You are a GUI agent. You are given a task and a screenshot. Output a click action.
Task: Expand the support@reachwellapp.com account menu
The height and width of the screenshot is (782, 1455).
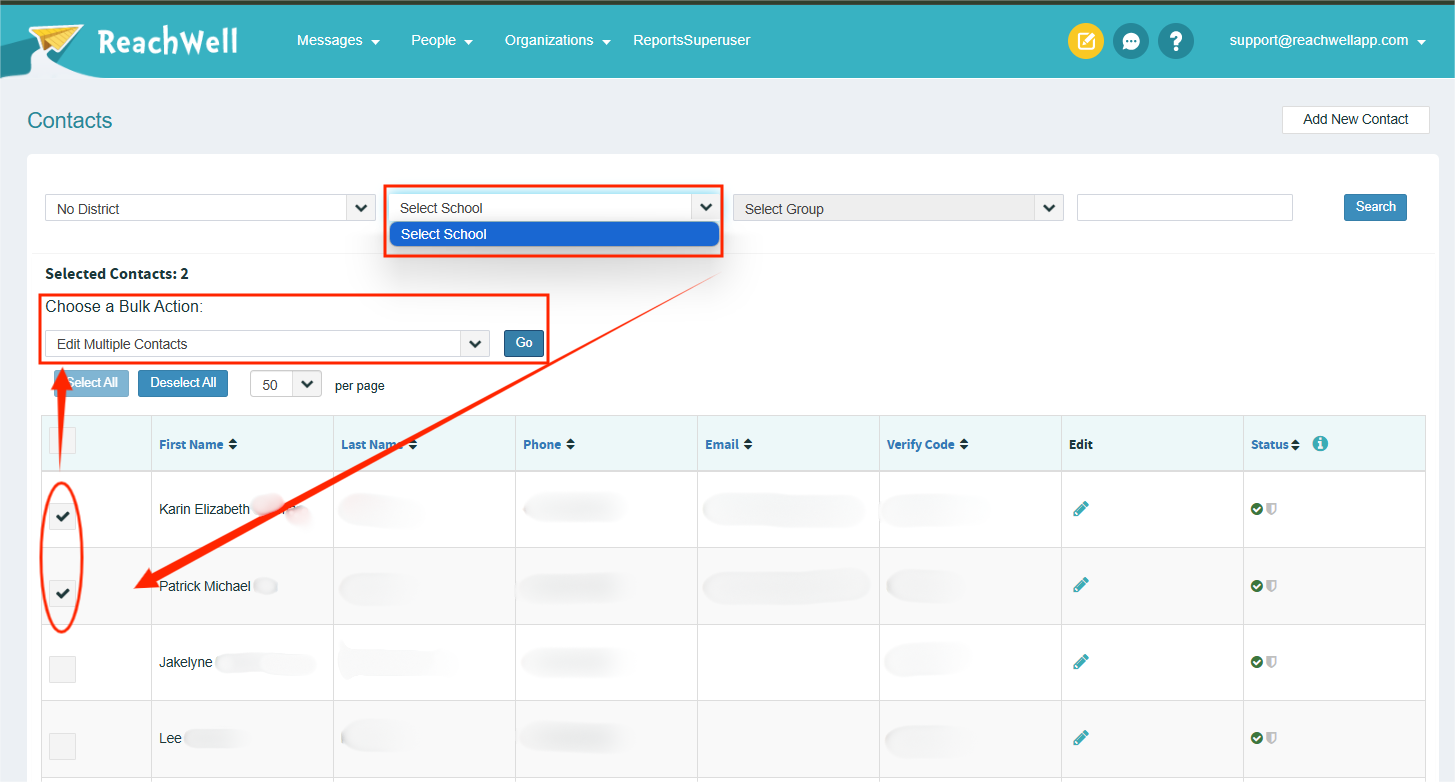1327,41
